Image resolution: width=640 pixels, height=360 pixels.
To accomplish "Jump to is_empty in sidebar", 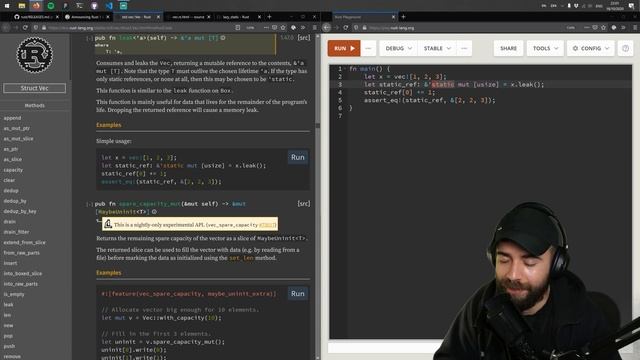I will pos(14,294).
